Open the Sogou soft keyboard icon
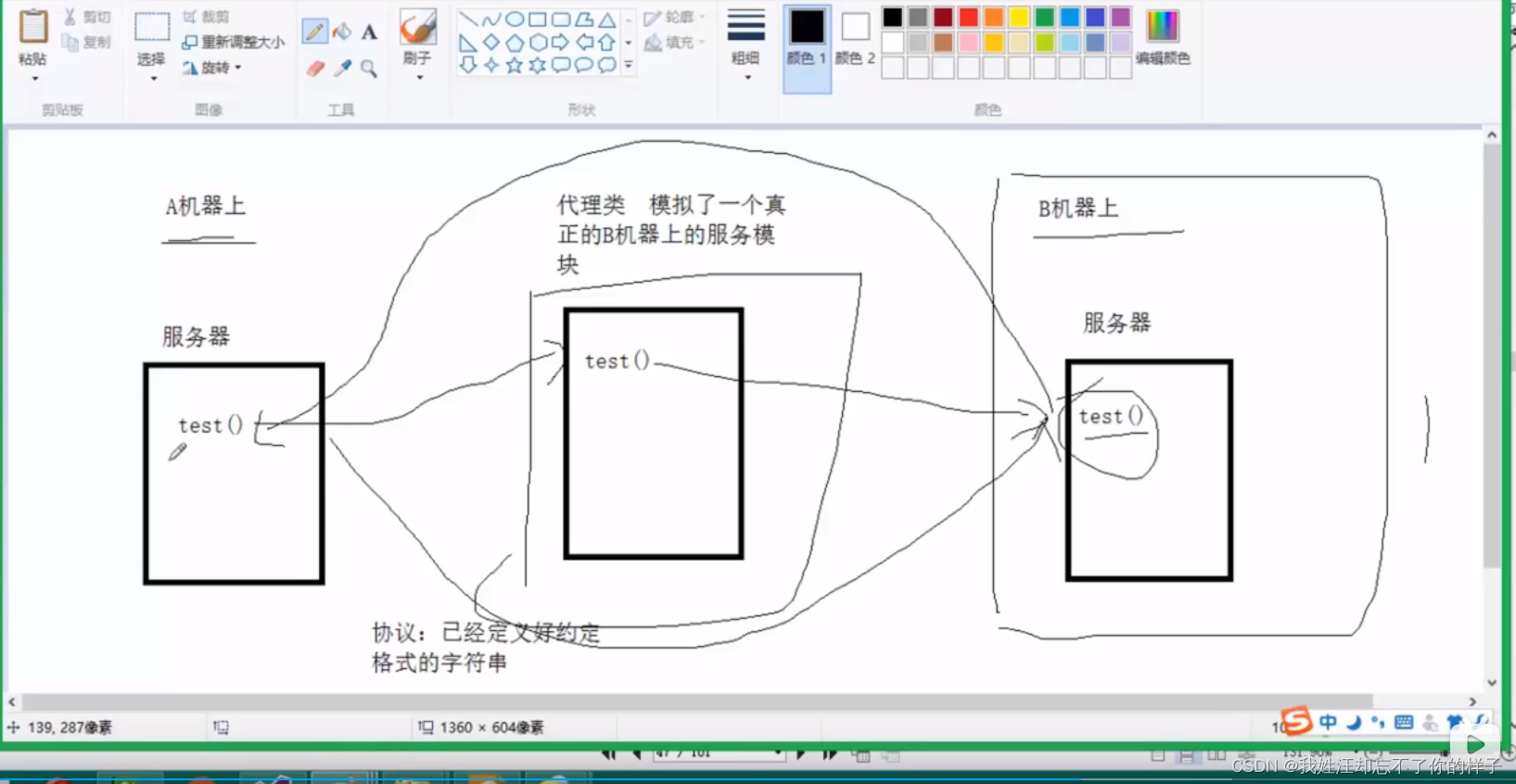Viewport: 1516px width, 784px height. point(1404,722)
